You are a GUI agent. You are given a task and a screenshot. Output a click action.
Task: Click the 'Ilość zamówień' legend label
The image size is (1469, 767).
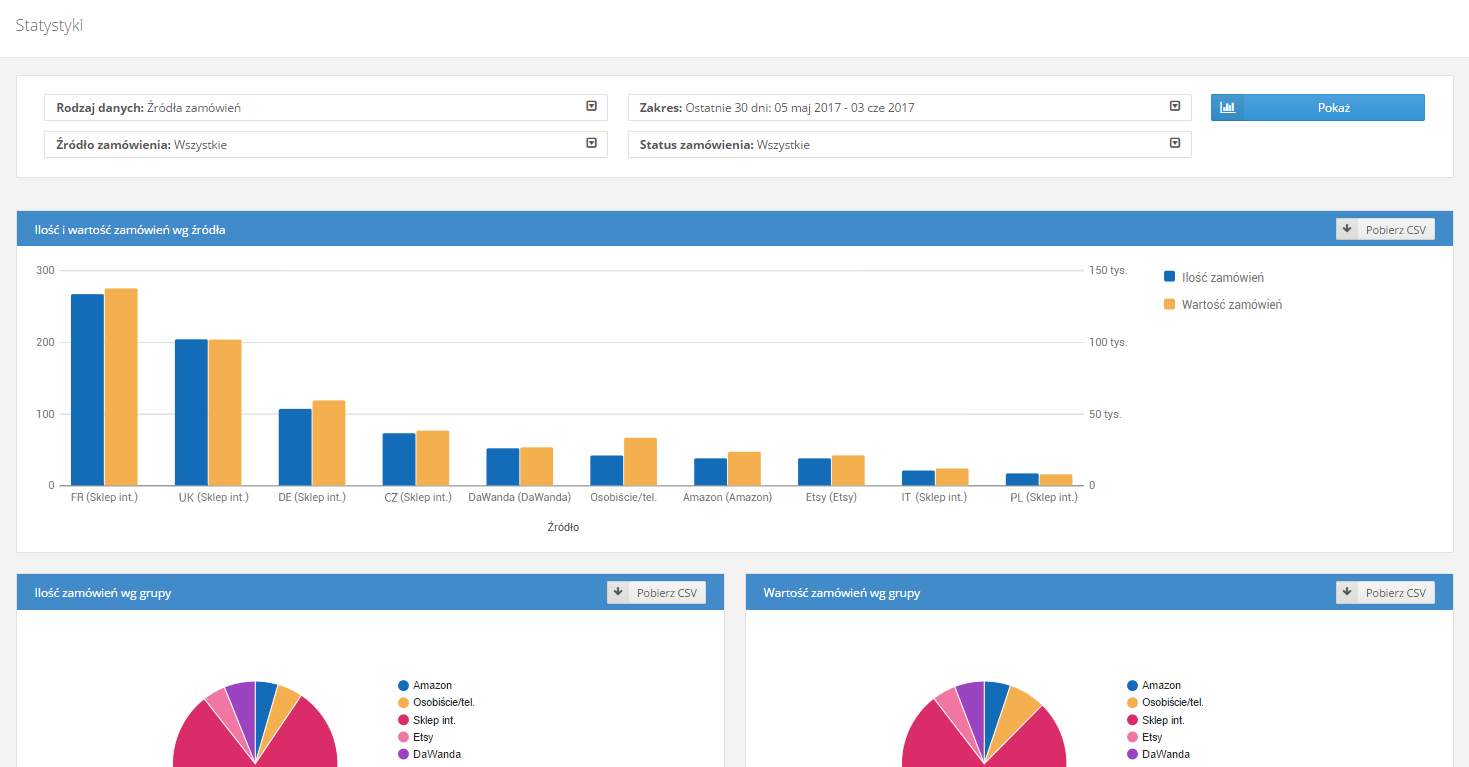click(1223, 277)
